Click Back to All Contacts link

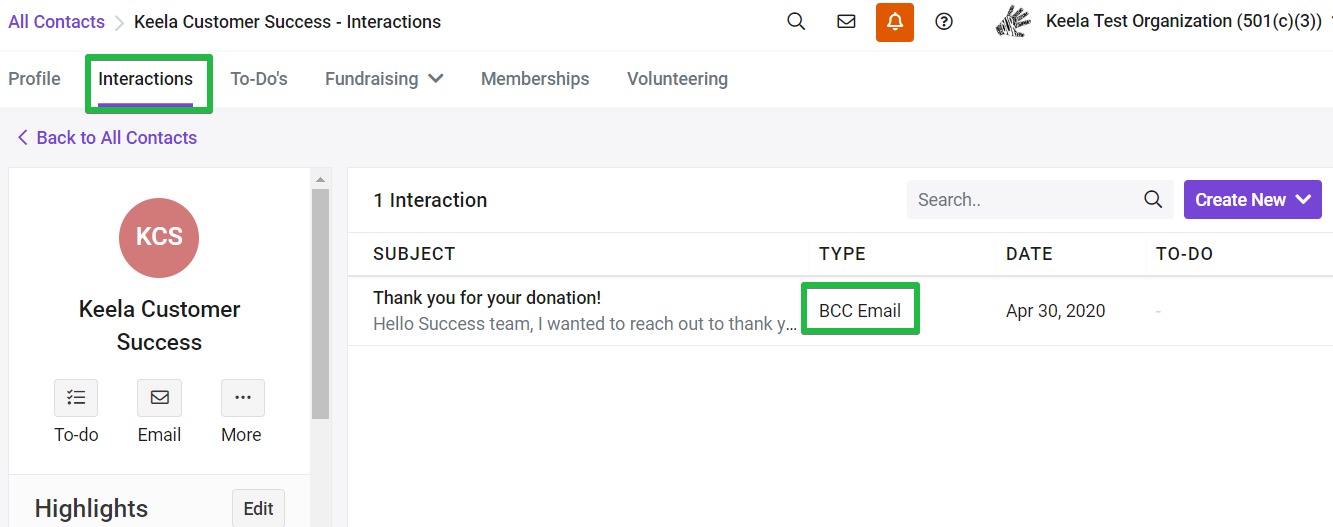click(107, 138)
